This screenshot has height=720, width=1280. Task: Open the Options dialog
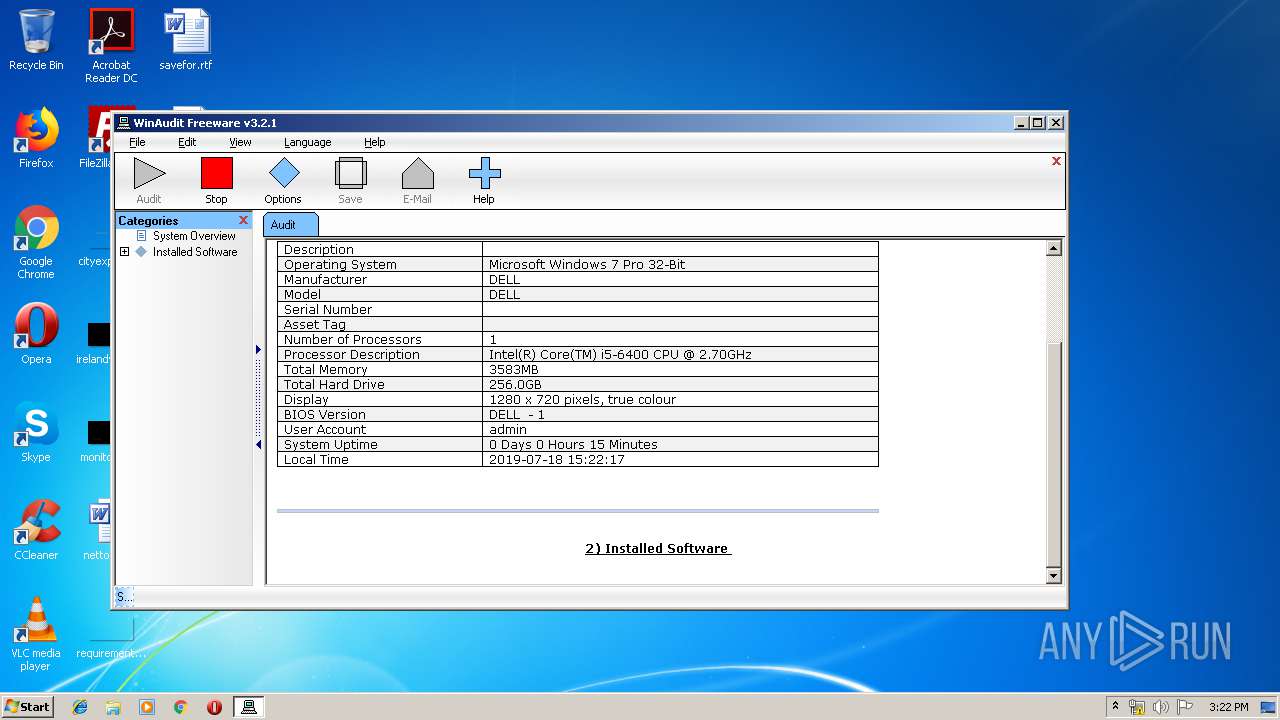click(283, 181)
